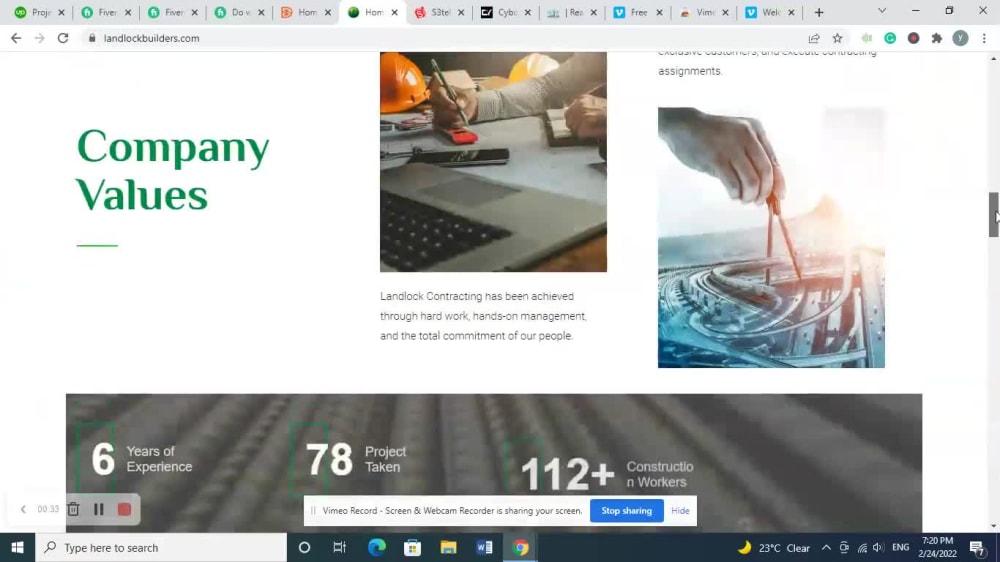1000x562 pixels.
Task: Pause the Vimeo recording
Action: click(98, 509)
